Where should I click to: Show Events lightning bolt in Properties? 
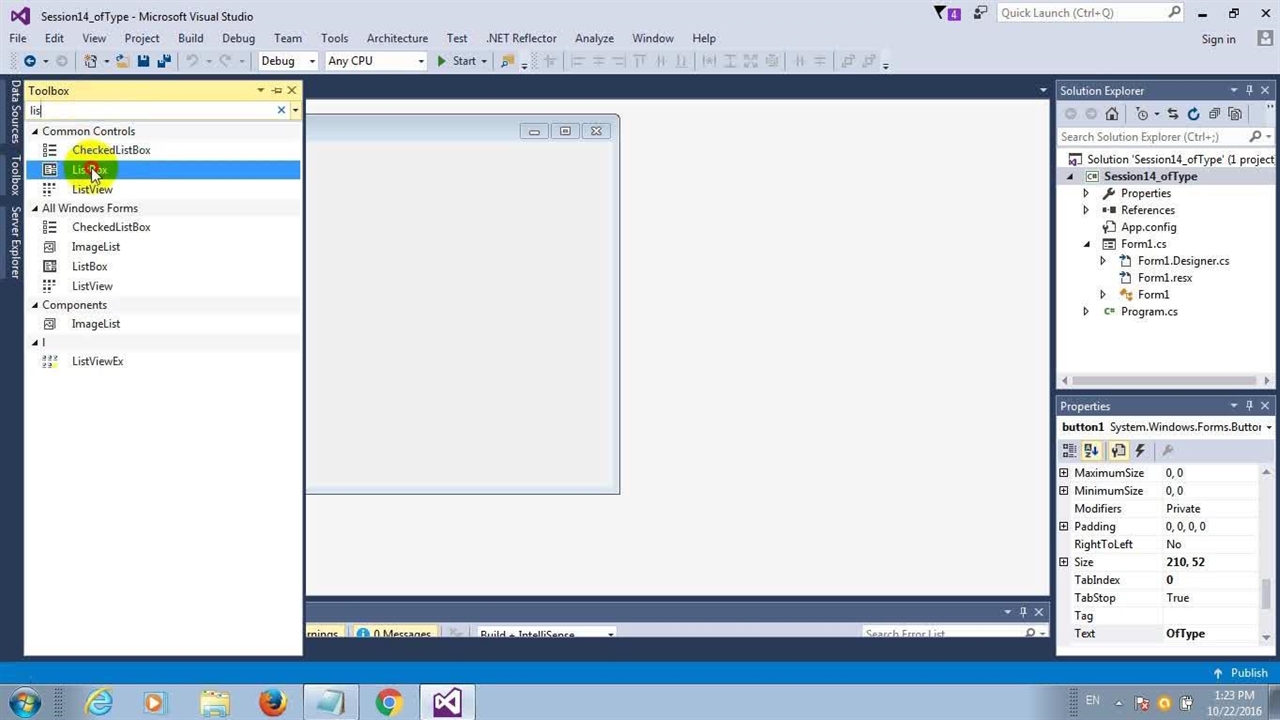(x=1140, y=451)
